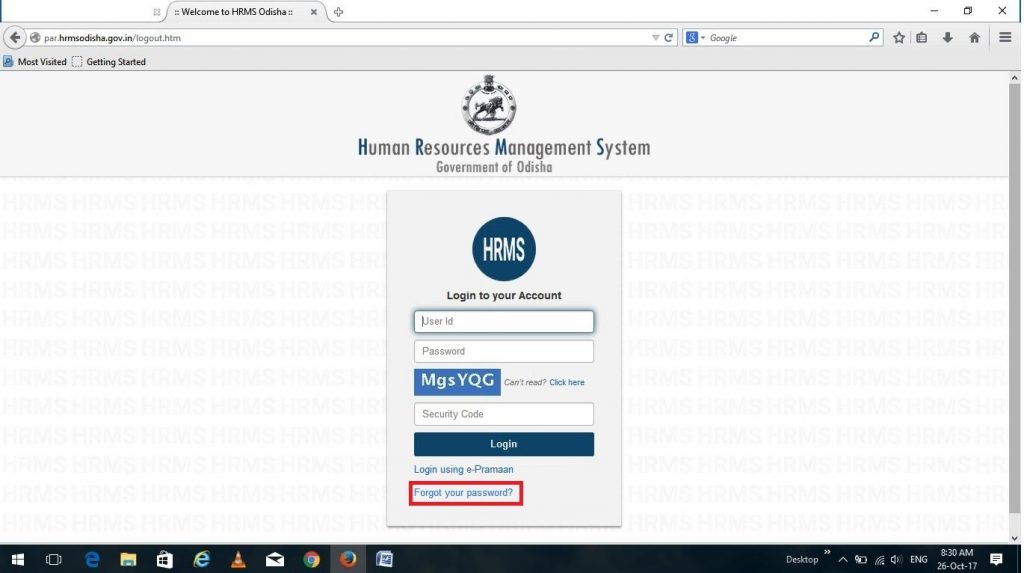Screen dimensions: 1024x573
Task: Open Forgot your password link
Action: coord(463,493)
